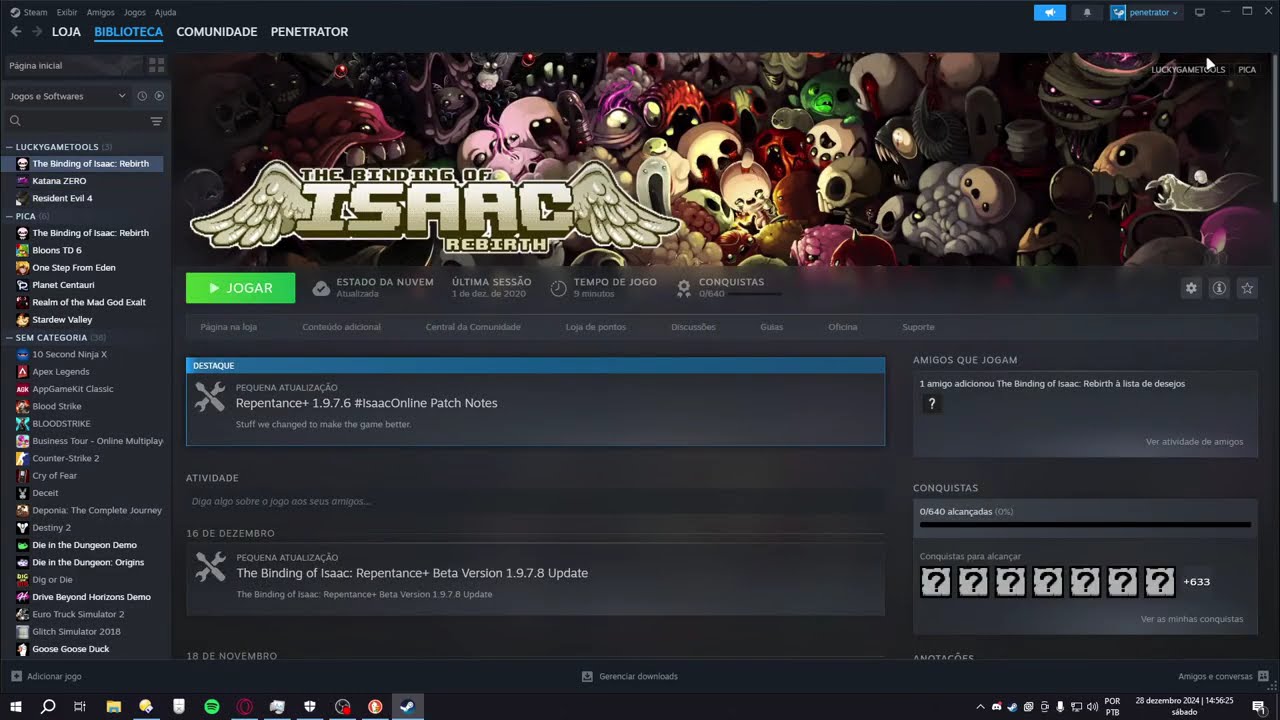
Task: Open penetrator account dropdown
Action: pos(1146,12)
